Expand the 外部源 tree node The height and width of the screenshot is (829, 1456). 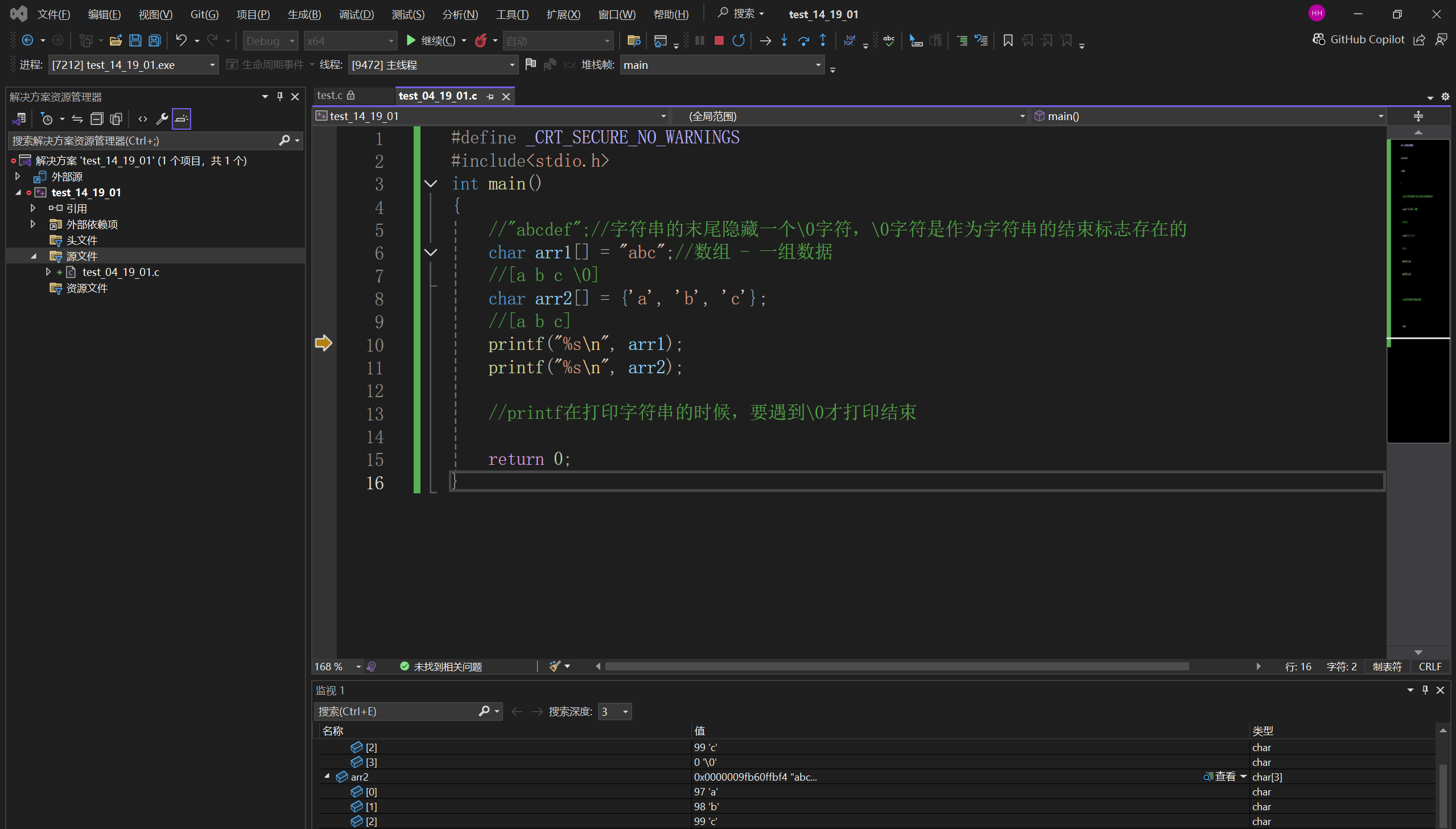click(x=18, y=176)
